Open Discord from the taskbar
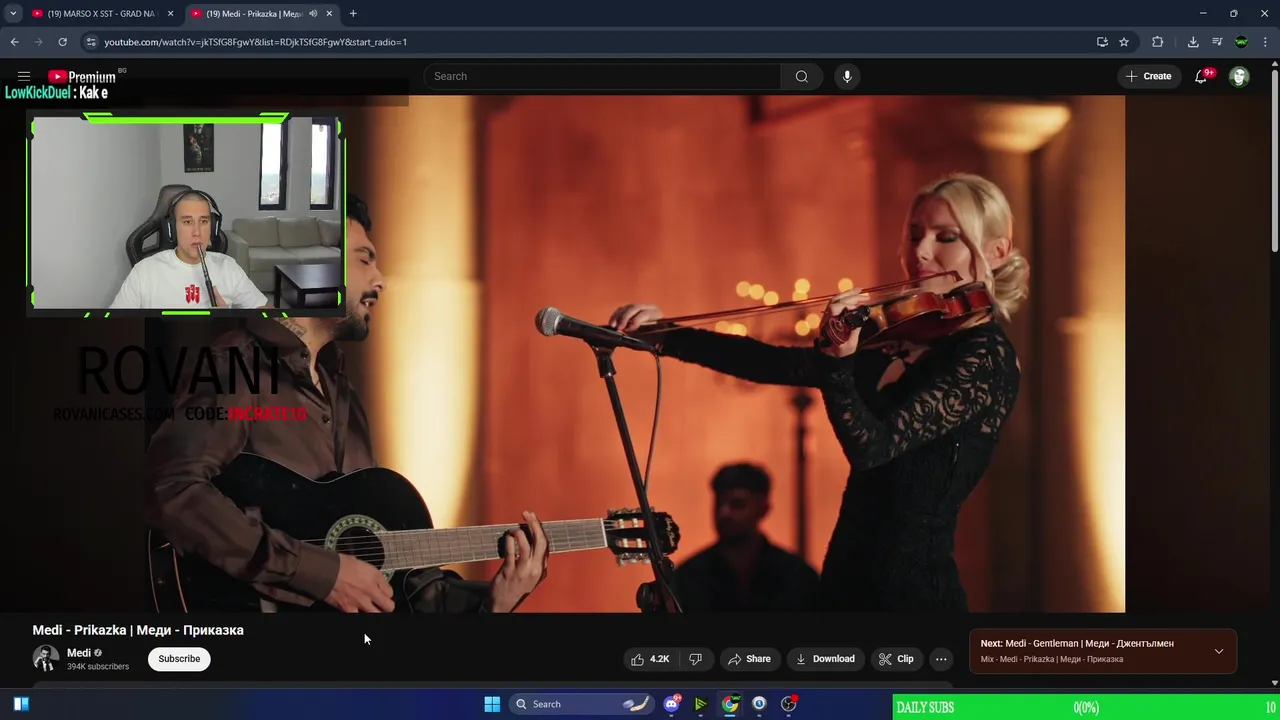Image resolution: width=1280 pixels, height=720 pixels. pos(672,704)
